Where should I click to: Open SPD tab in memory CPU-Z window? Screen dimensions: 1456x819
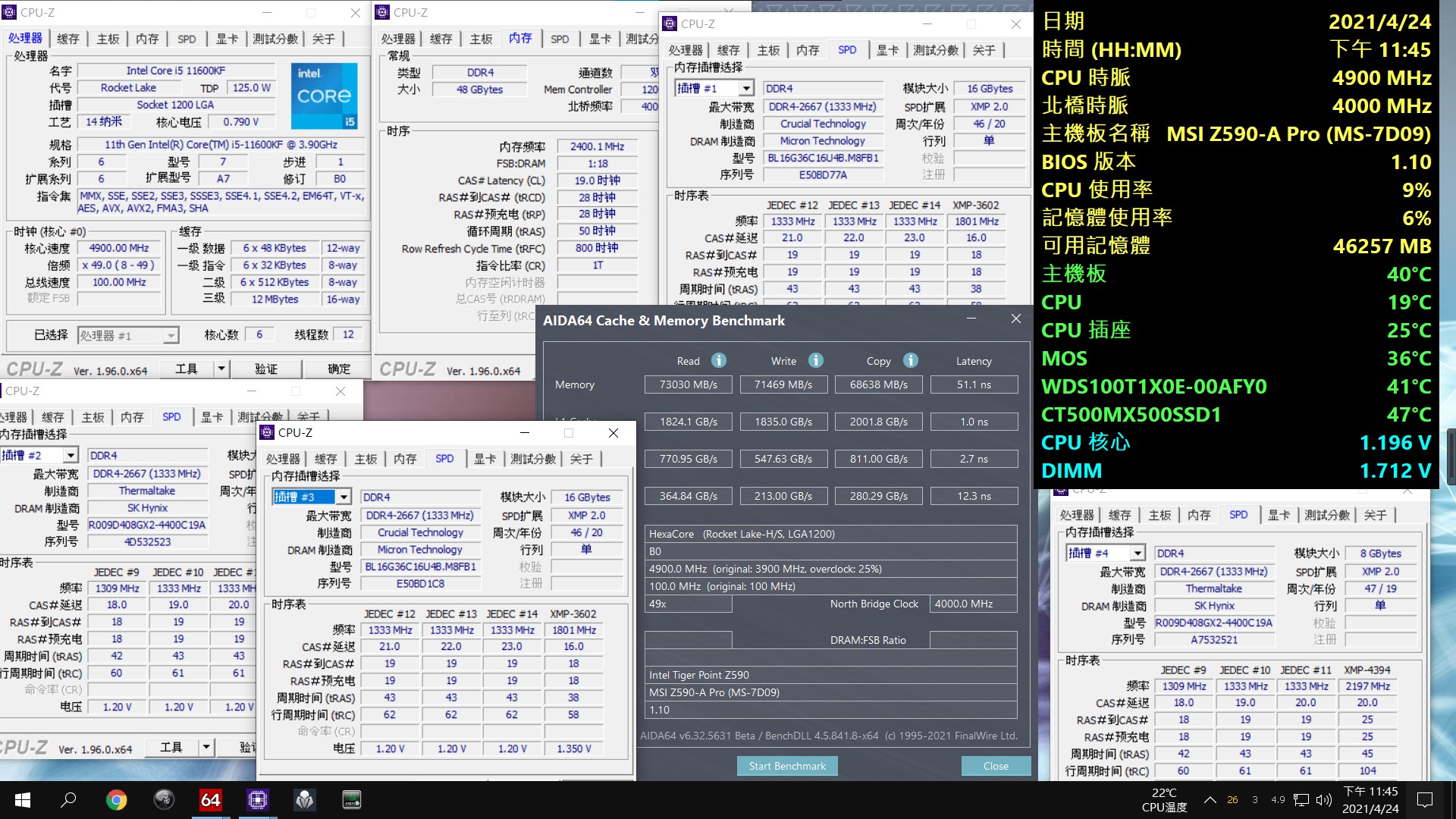click(560, 39)
